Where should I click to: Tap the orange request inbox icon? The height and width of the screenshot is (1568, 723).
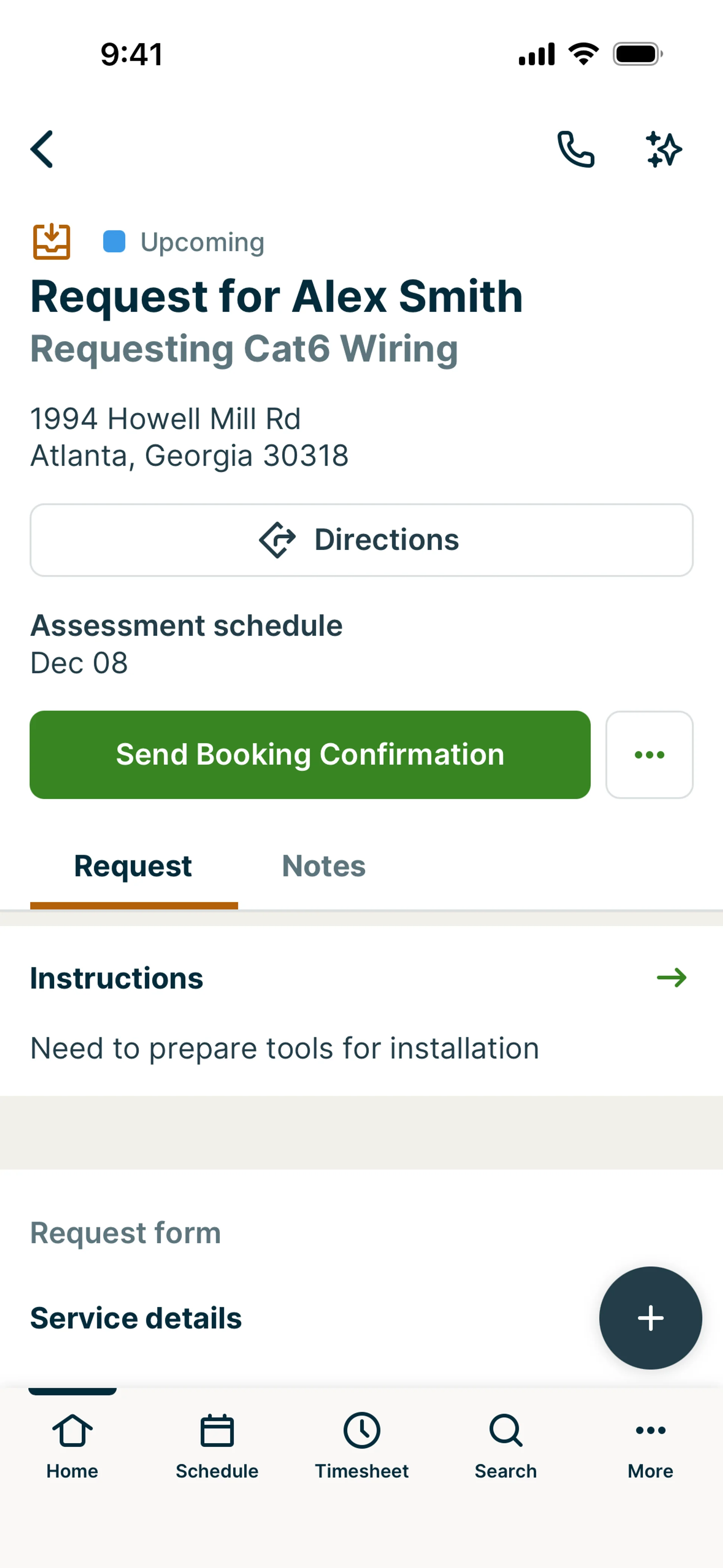coord(52,241)
